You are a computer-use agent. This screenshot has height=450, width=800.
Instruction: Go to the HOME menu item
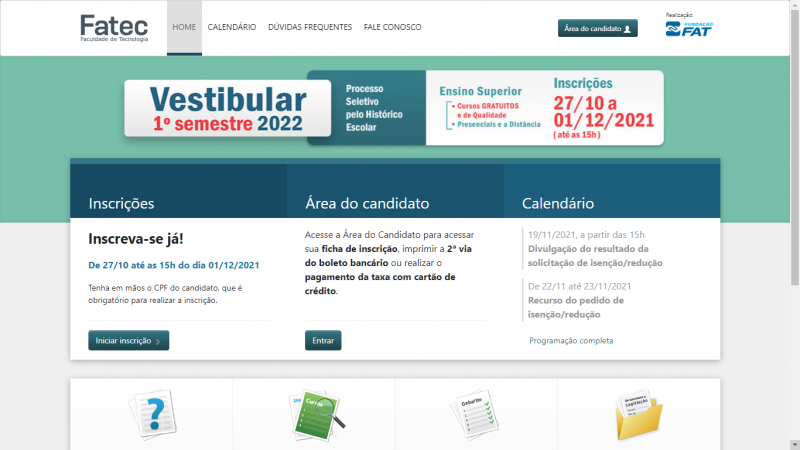click(x=184, y=27)
